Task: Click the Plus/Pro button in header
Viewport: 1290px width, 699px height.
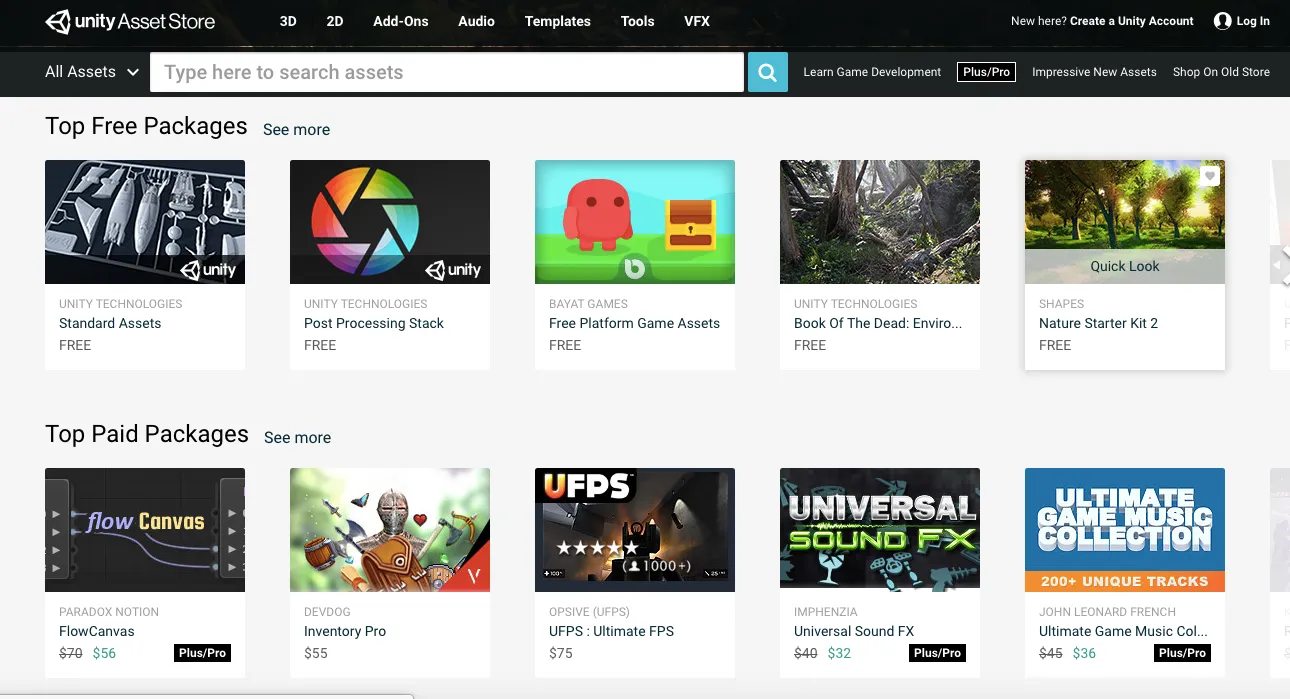Action: click(x=986, y=72)
